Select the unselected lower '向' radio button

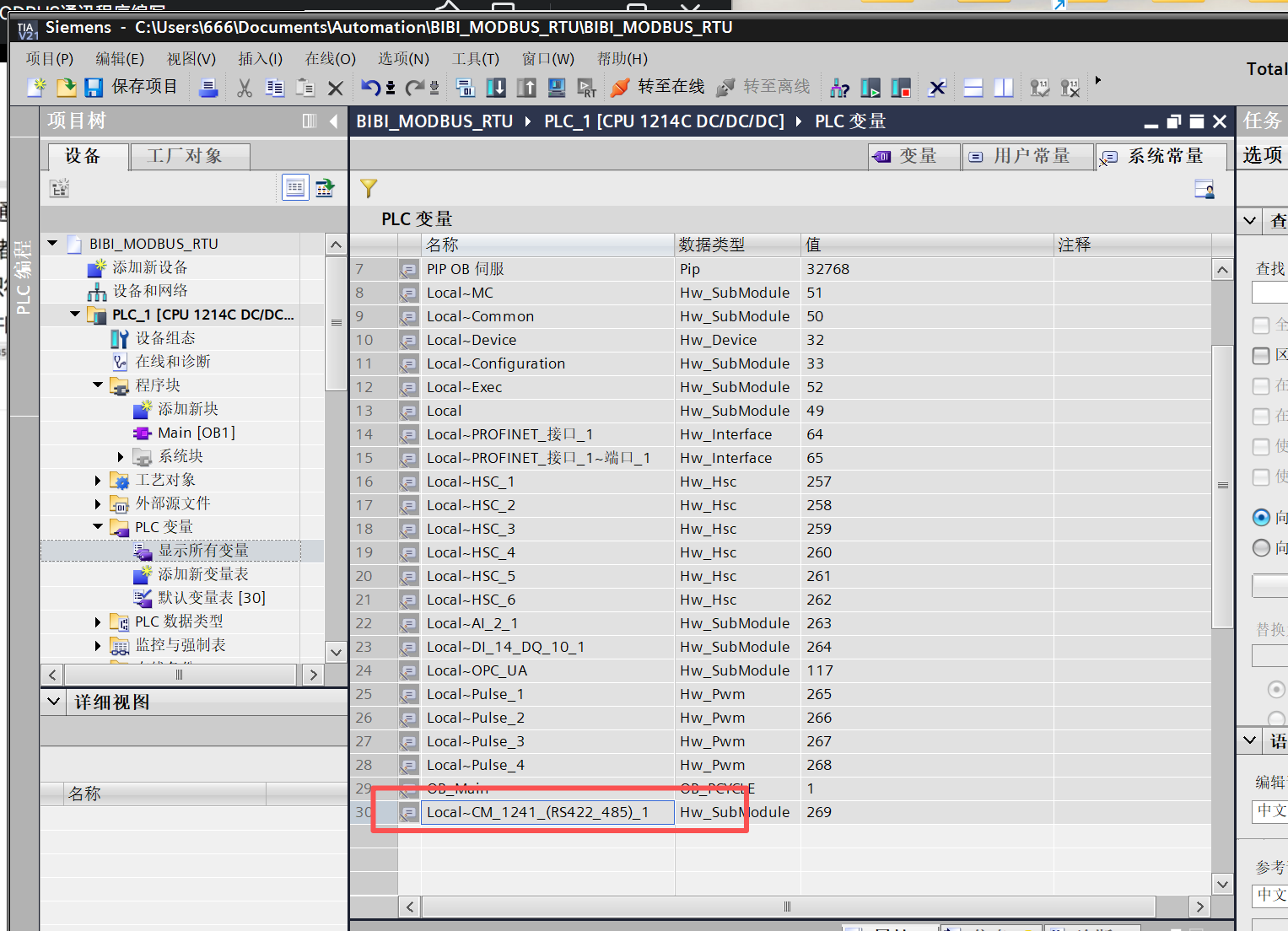click(1261, 547)
